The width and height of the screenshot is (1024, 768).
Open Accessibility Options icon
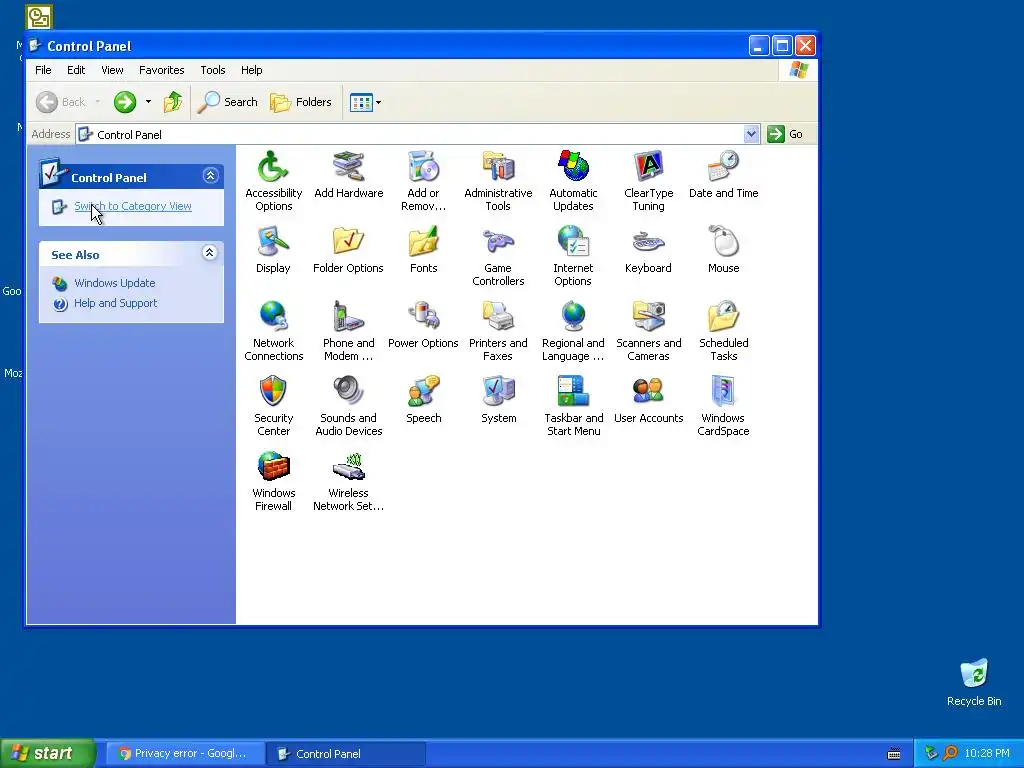[273, 167]
